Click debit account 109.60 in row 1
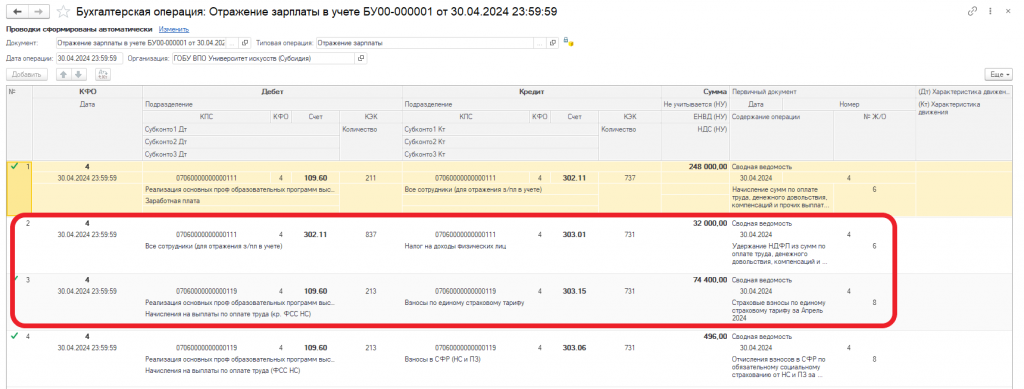Screen dimensions: 1024x389 [x=315, y=178]
